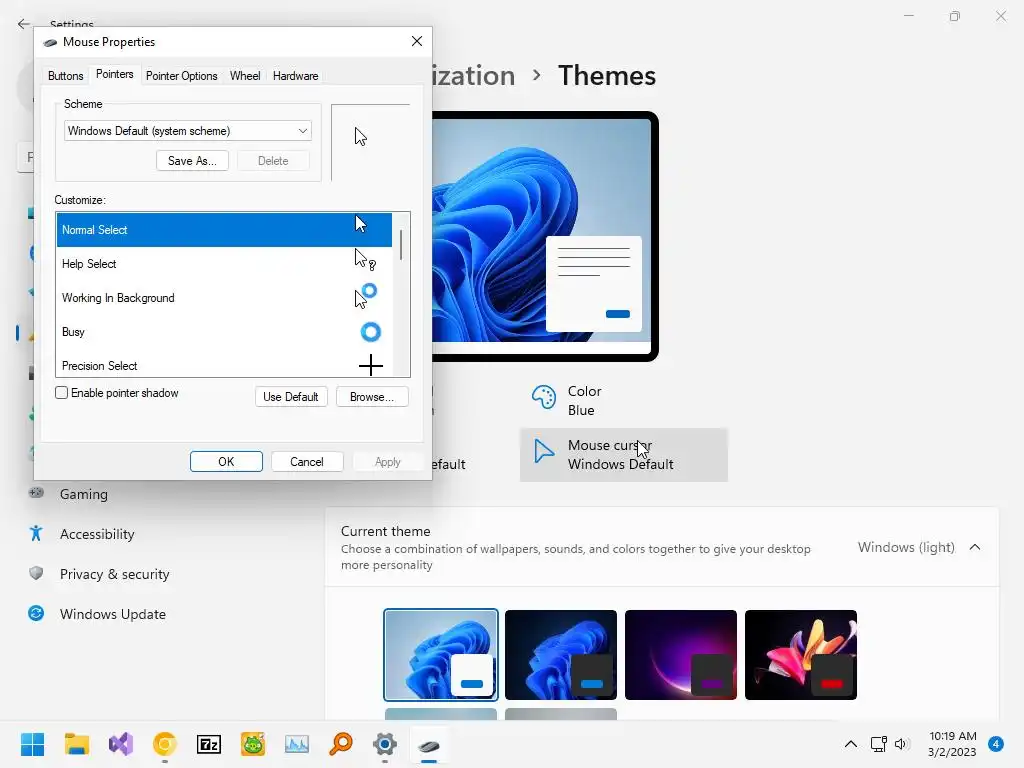Open the Pointer Options tab
1024x768 pixels.
(x=182, y=76)
